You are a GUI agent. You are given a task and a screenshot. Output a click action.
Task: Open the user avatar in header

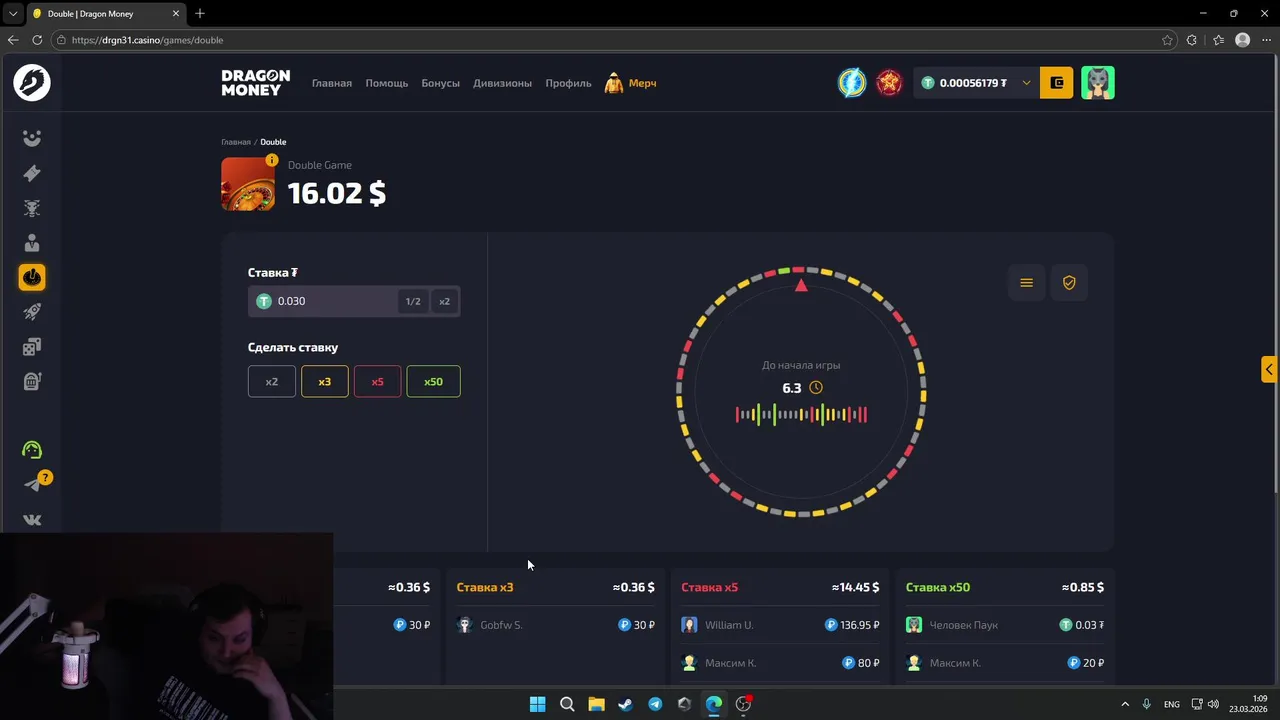(x=1098, y=83)
